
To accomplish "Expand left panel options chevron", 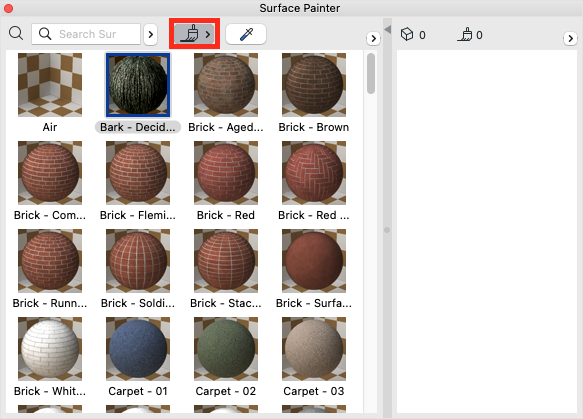I will tap(373, 38).
